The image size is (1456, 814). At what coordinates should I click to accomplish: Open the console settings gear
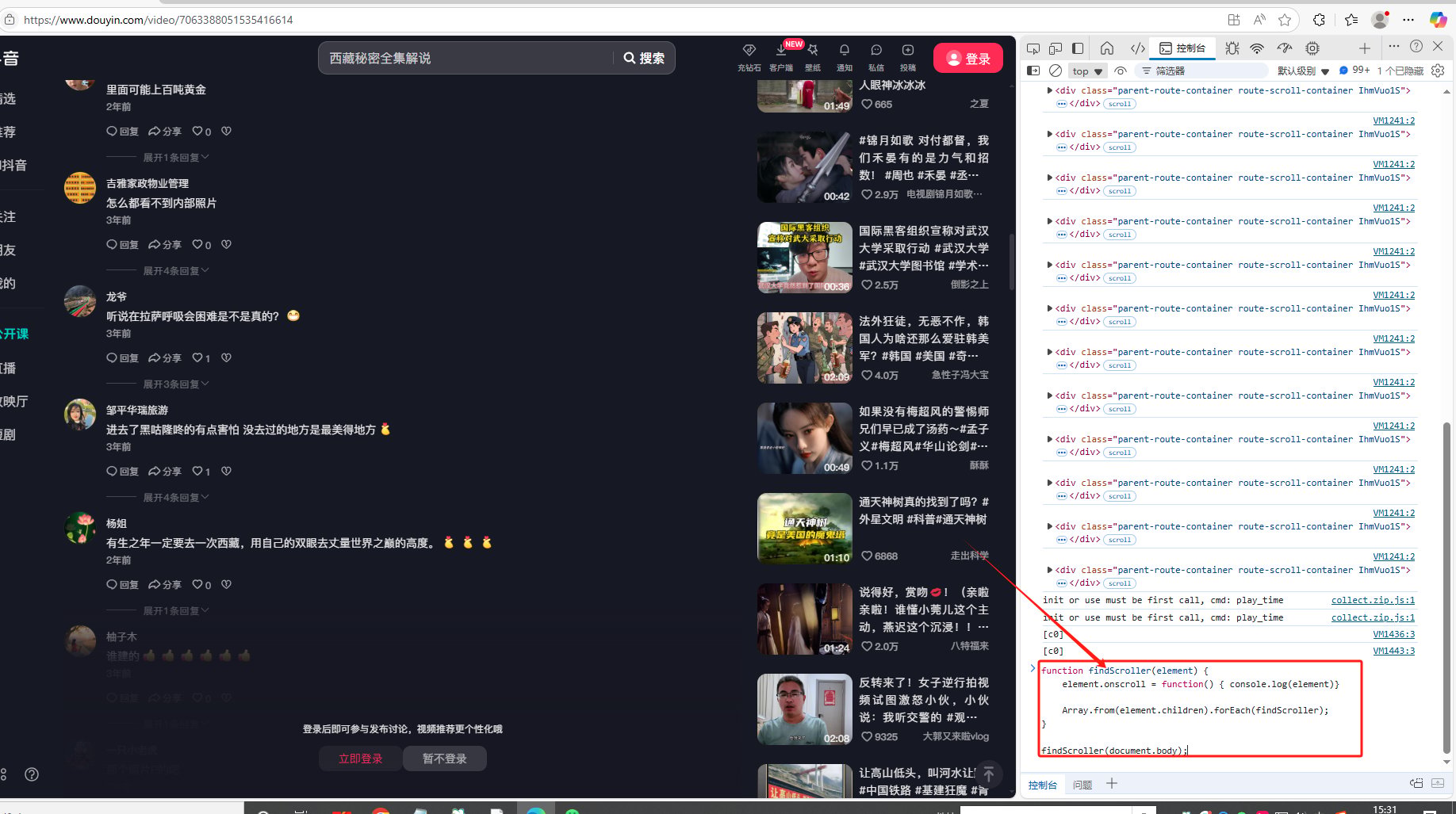tap(1438, 71)
